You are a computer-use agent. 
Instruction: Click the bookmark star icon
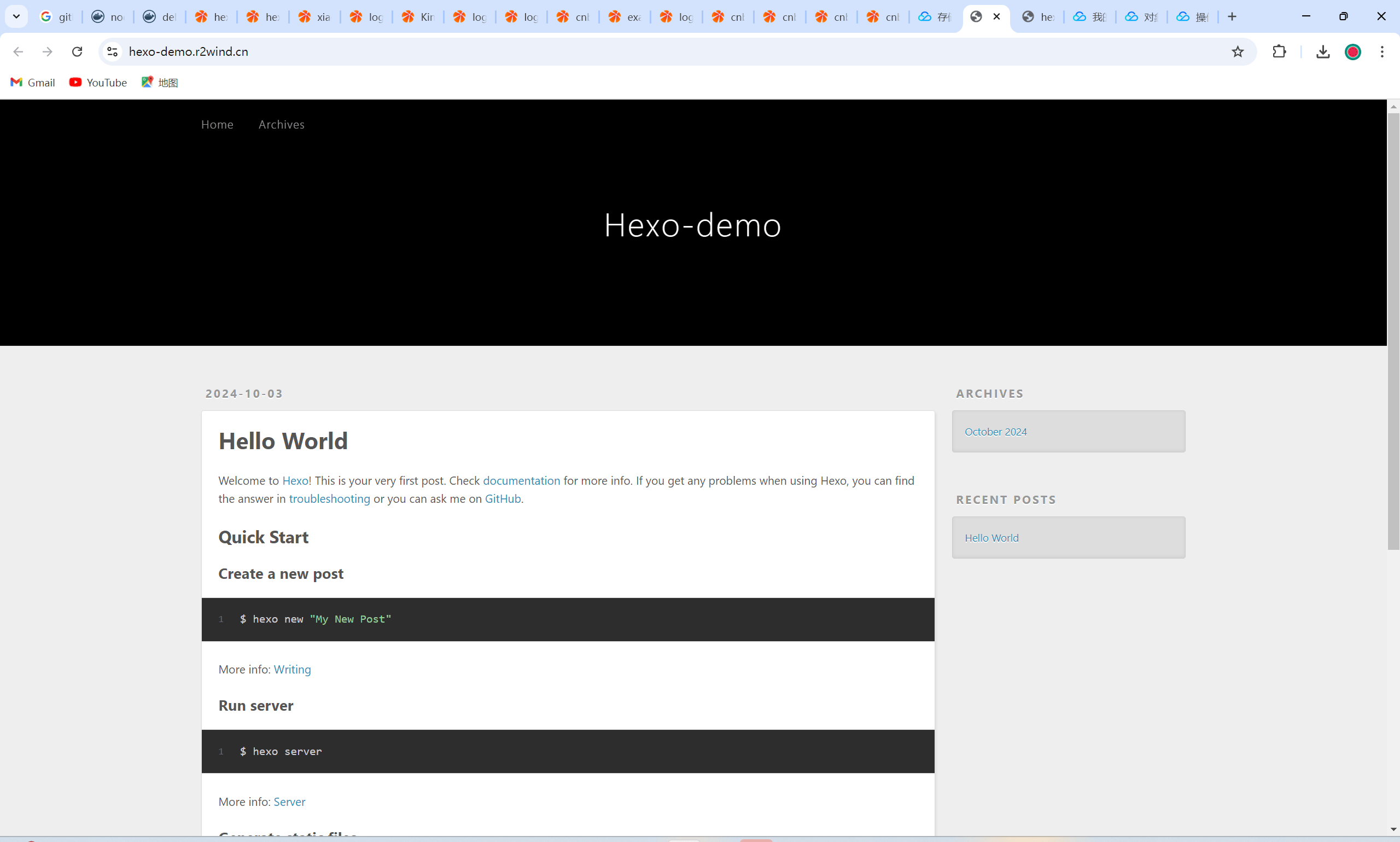(x=1238, y=52)
